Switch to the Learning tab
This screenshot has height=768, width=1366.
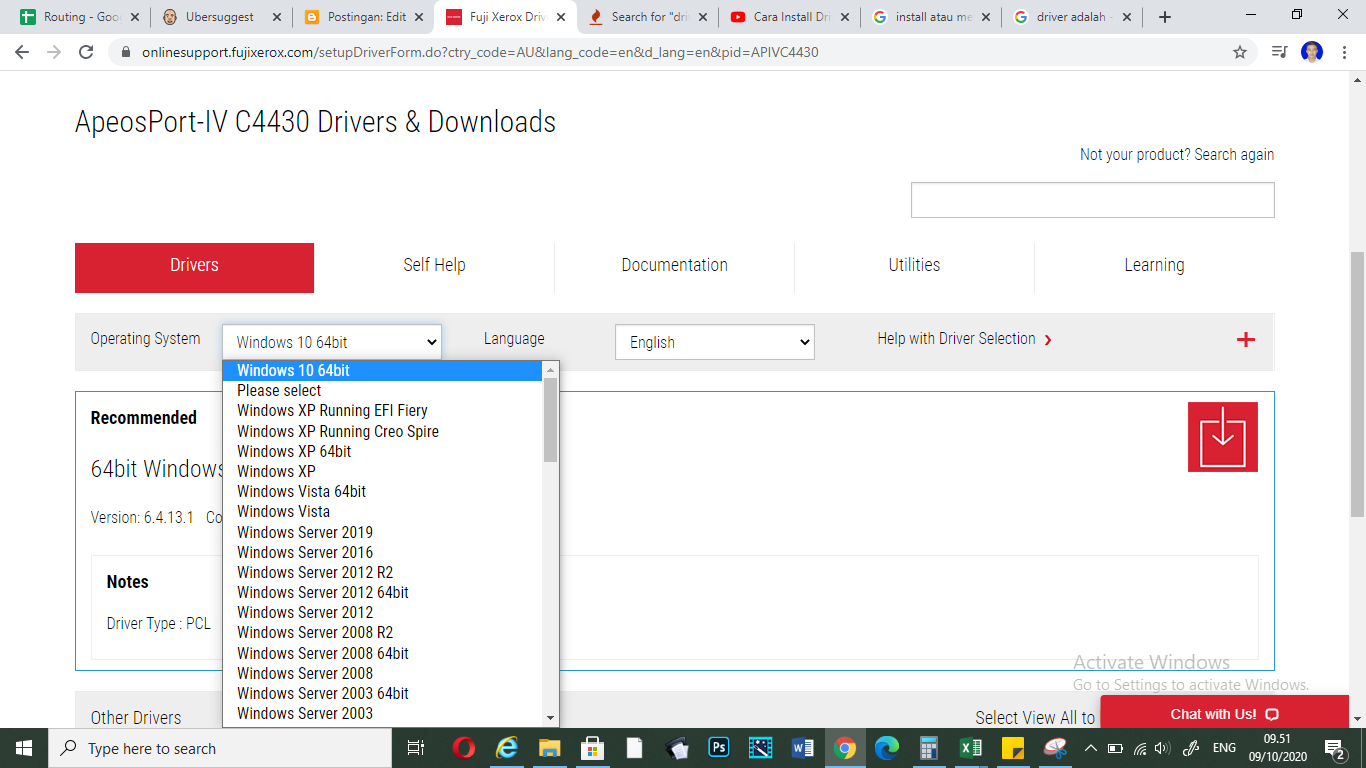[1154, 268]
